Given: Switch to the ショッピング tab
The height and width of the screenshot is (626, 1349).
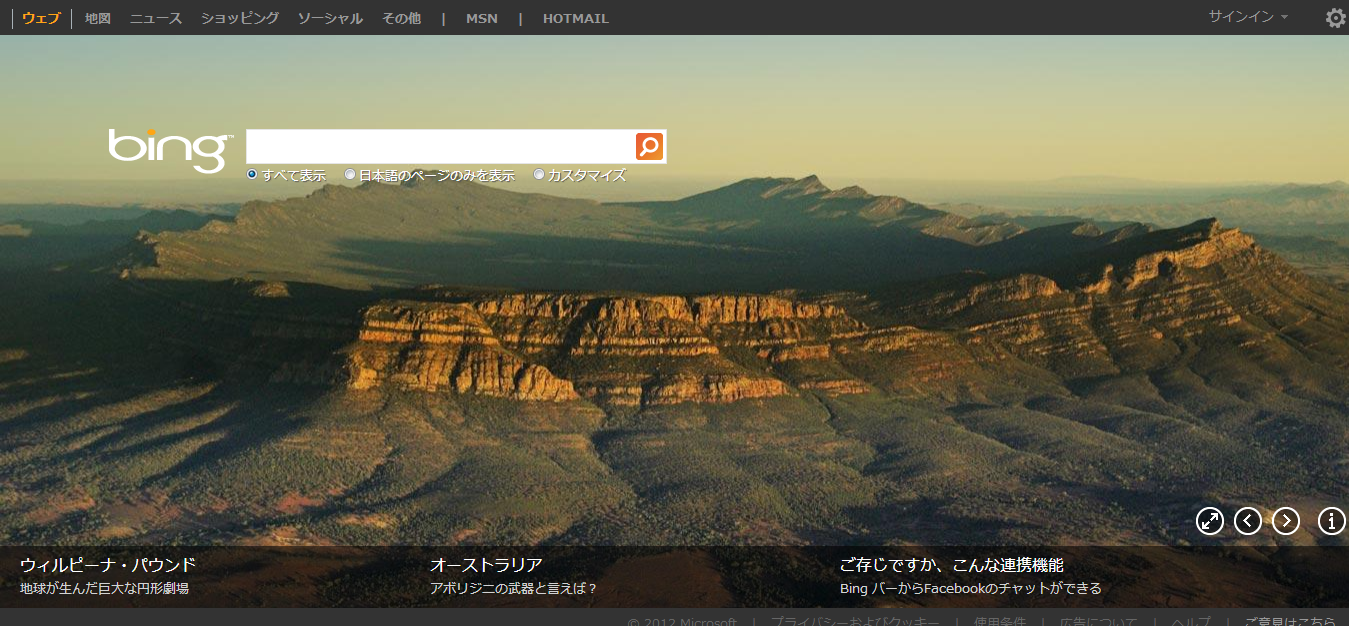Looking at the screenshot, I should (x=240, y=18).
